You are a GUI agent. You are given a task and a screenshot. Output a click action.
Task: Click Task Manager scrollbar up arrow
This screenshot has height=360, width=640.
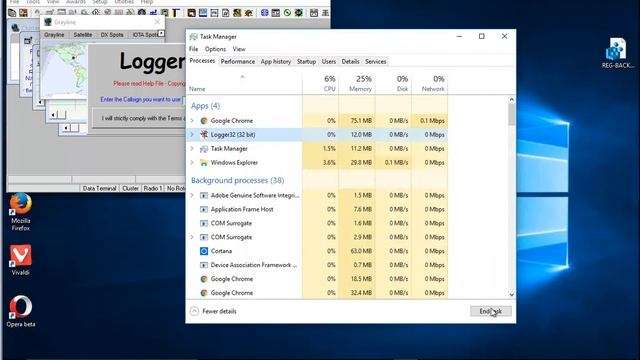click(x=511, y=100)
